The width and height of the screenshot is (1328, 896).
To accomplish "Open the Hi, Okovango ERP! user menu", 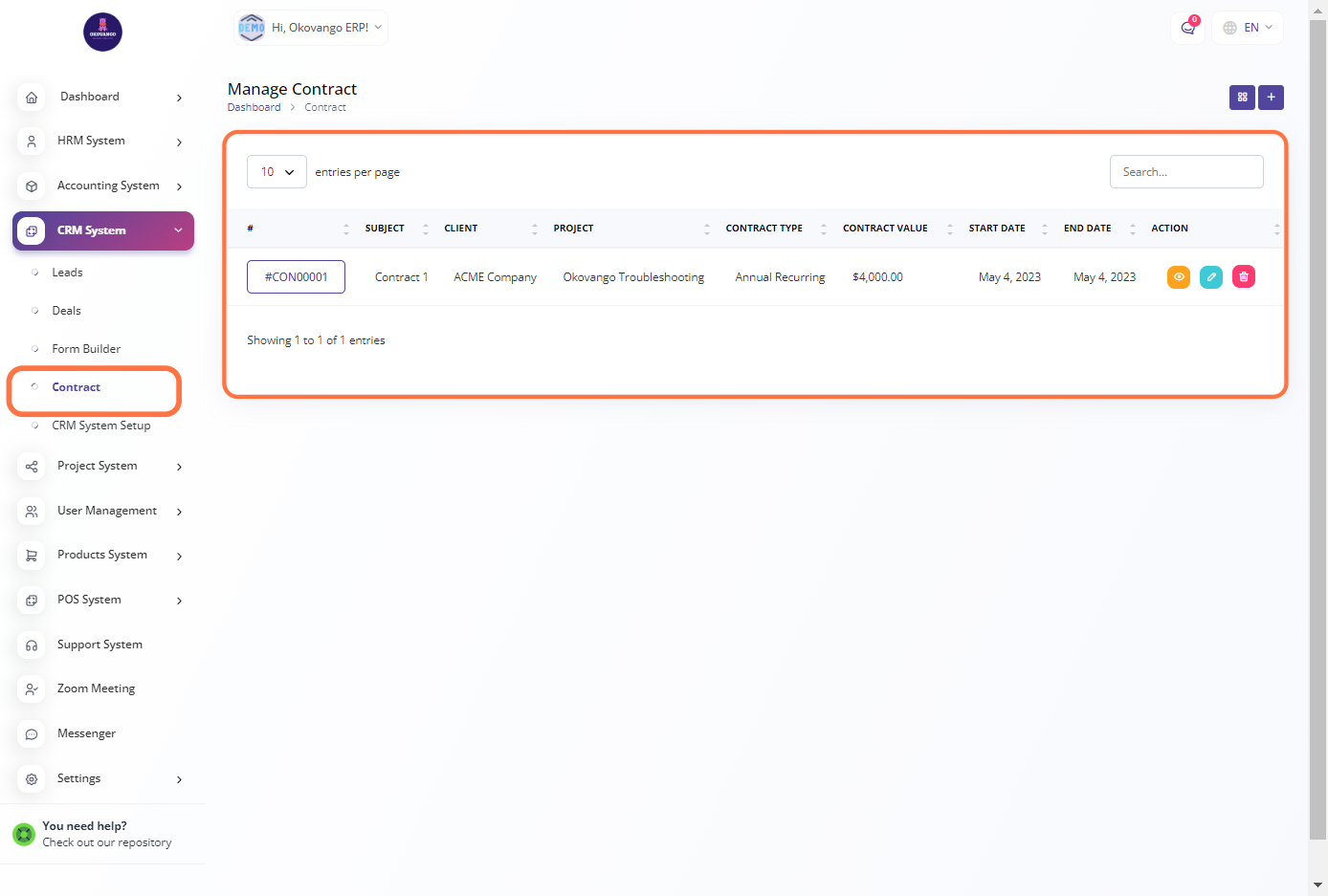I will tap(312, 28).
